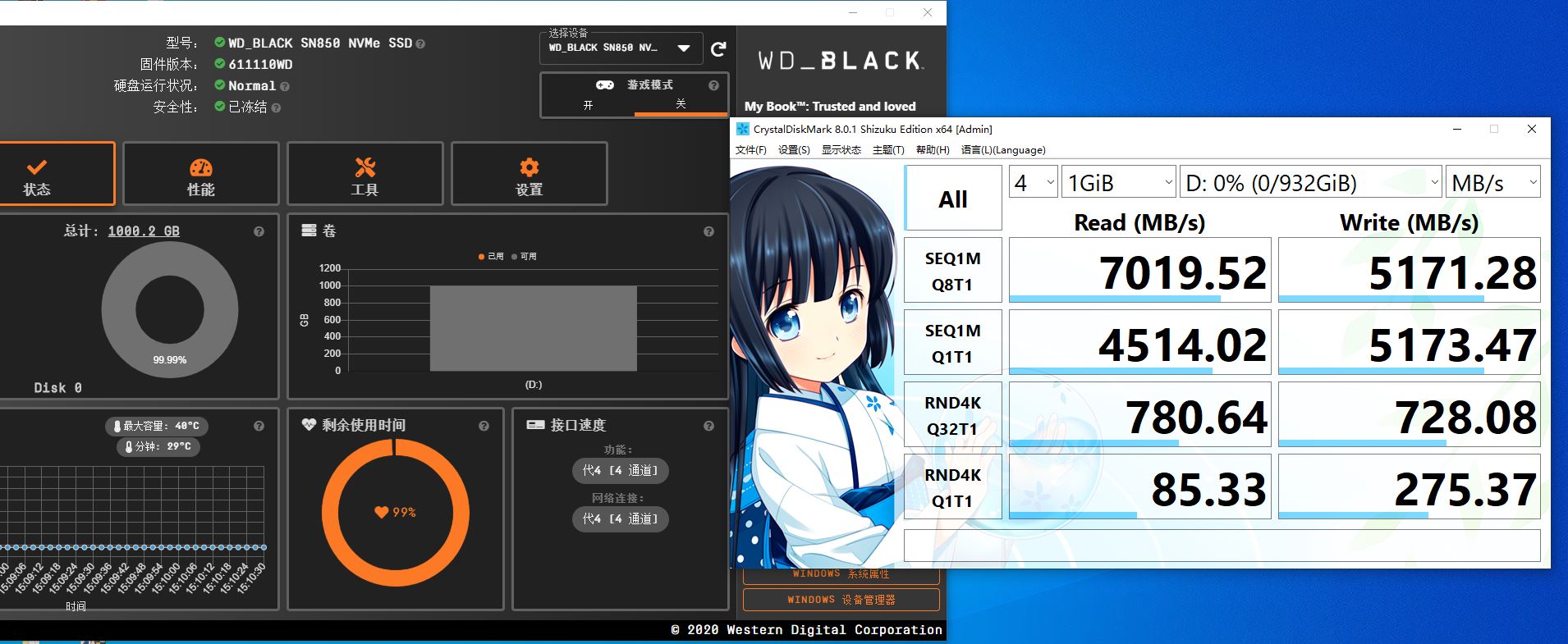Open the test count dropdown showing 4

pos(1033,182)
